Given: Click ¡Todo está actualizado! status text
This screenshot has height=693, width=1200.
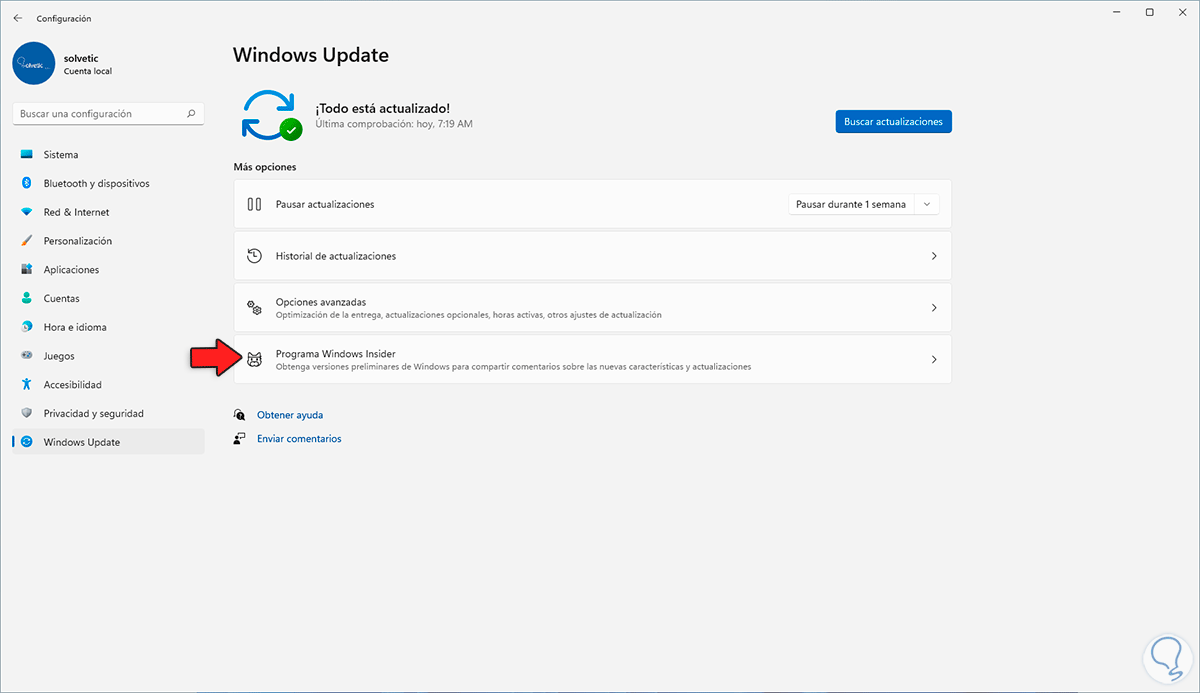Looking at the screenshot, I should pyautogui.click(x=382, y=108).
